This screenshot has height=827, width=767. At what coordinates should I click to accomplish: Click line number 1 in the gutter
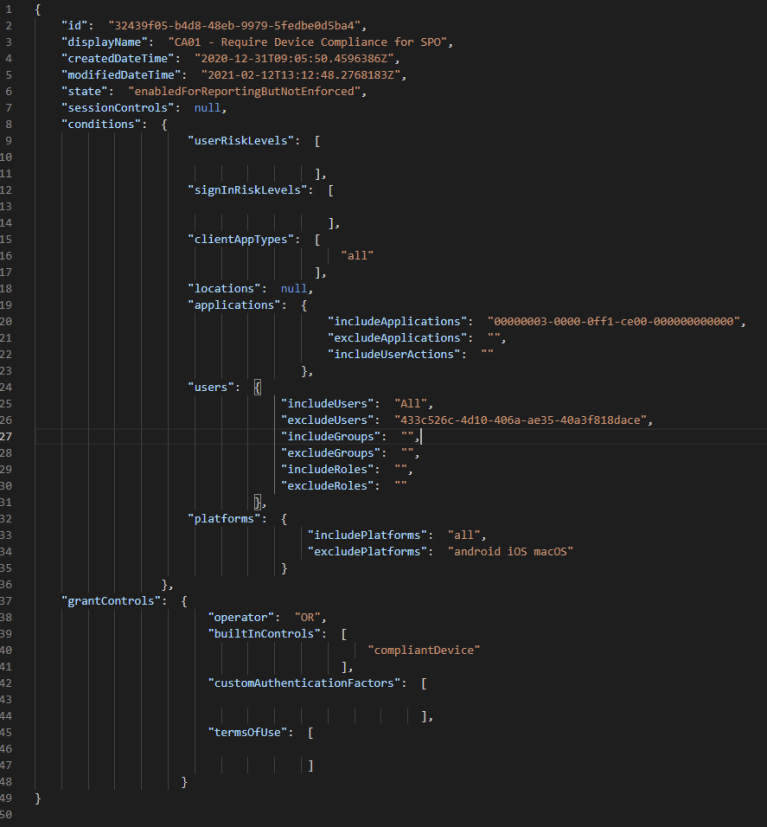point(8,9)
